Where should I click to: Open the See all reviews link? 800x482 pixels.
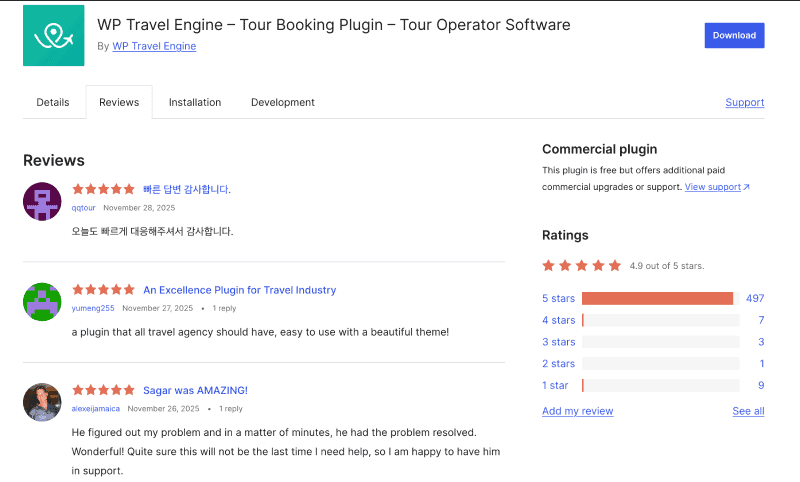(748, 411)
